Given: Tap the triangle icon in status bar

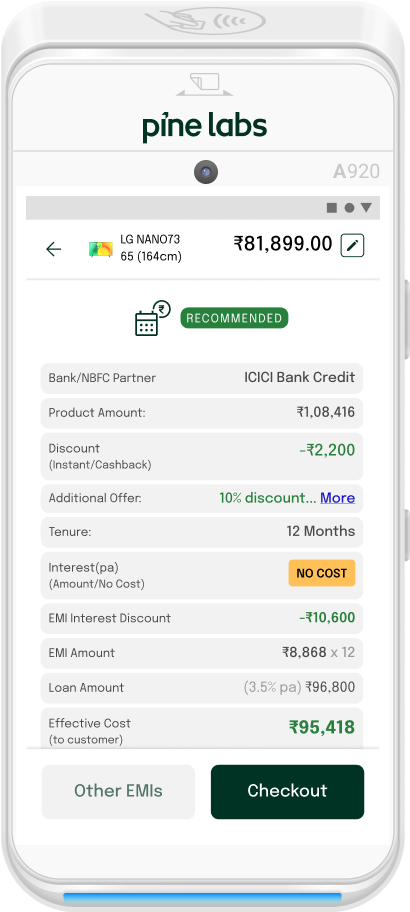Looking at the screenshot, I should point(366,208).
